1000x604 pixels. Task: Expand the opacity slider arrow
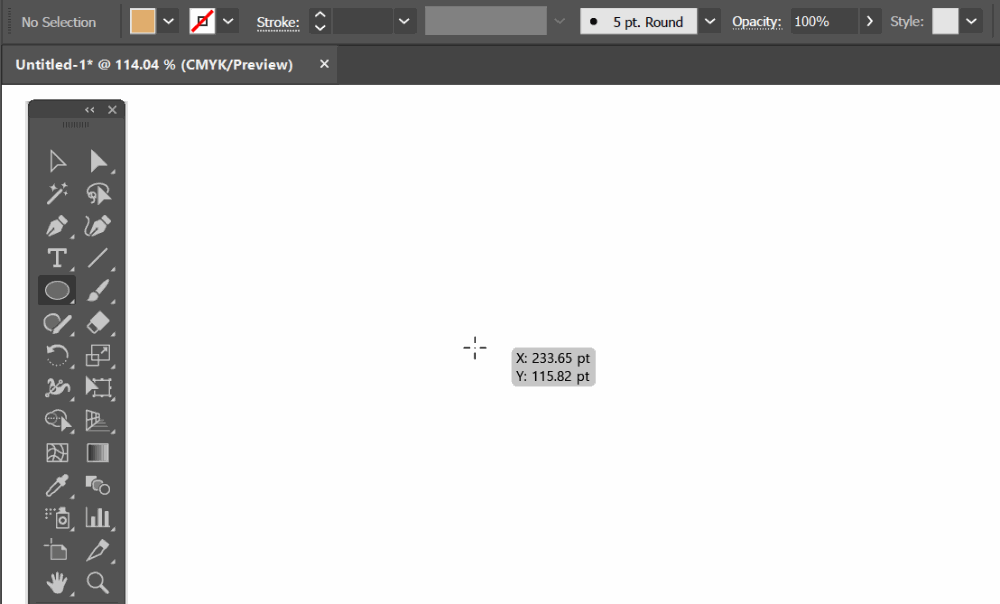pyautogui.click(x=870, y=22)
